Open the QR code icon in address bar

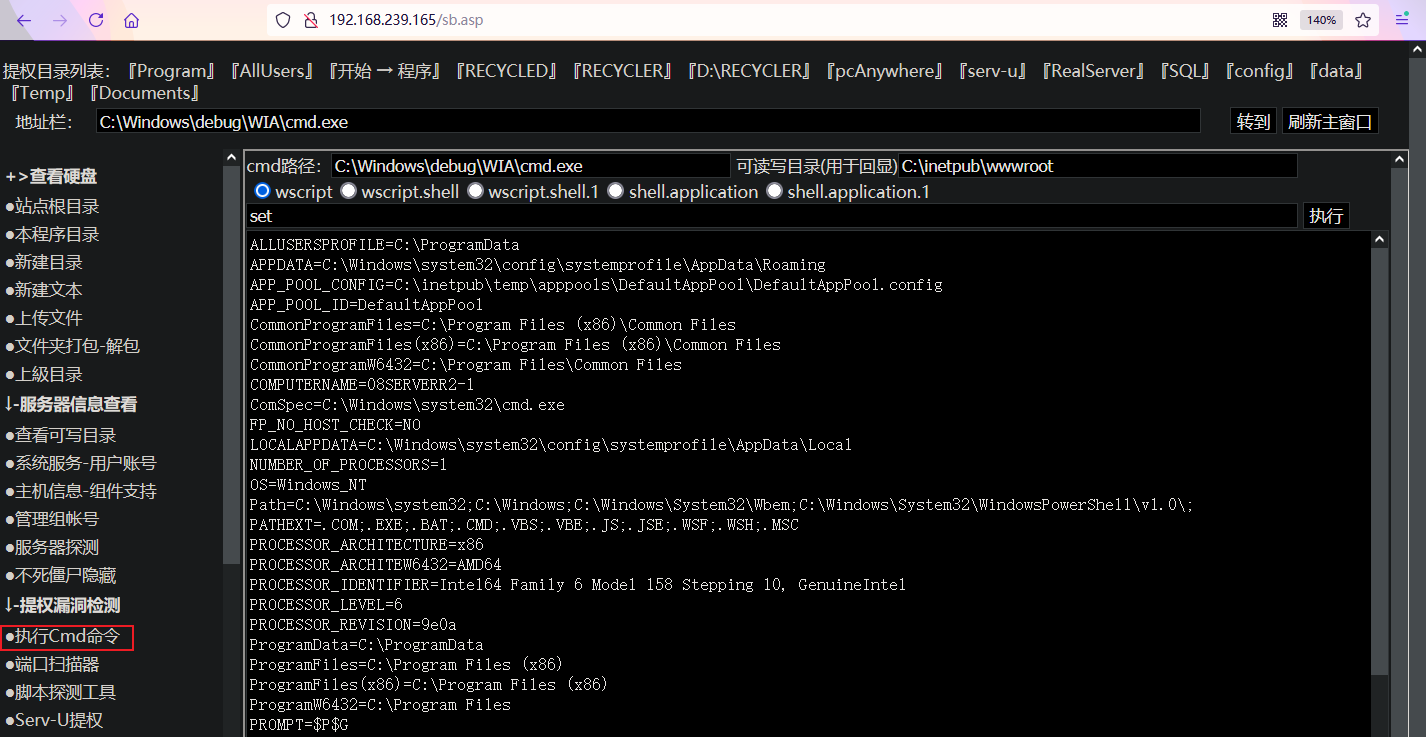(1280, 20)
